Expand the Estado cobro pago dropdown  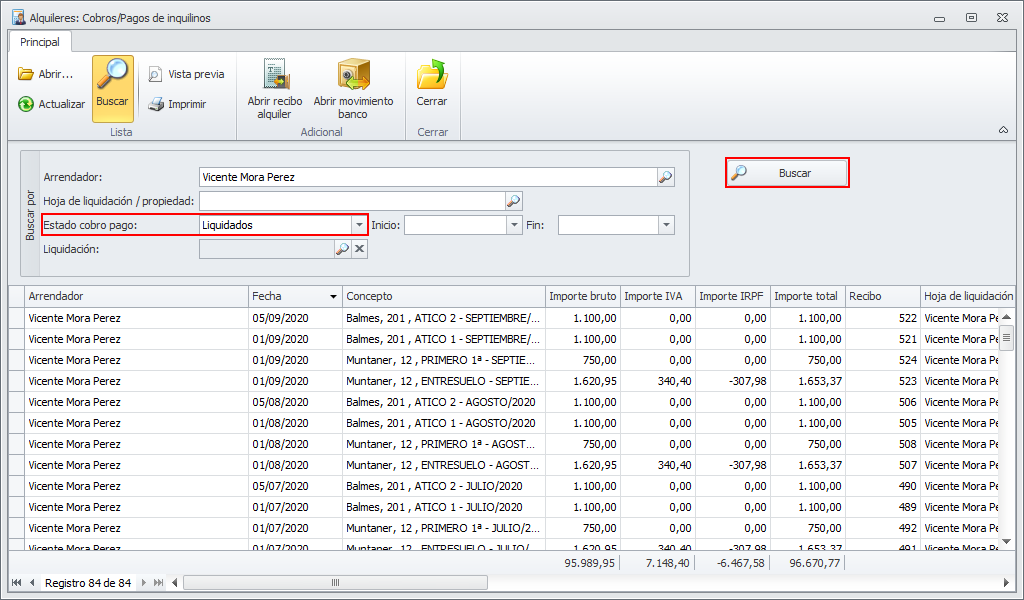pos(359,225)
